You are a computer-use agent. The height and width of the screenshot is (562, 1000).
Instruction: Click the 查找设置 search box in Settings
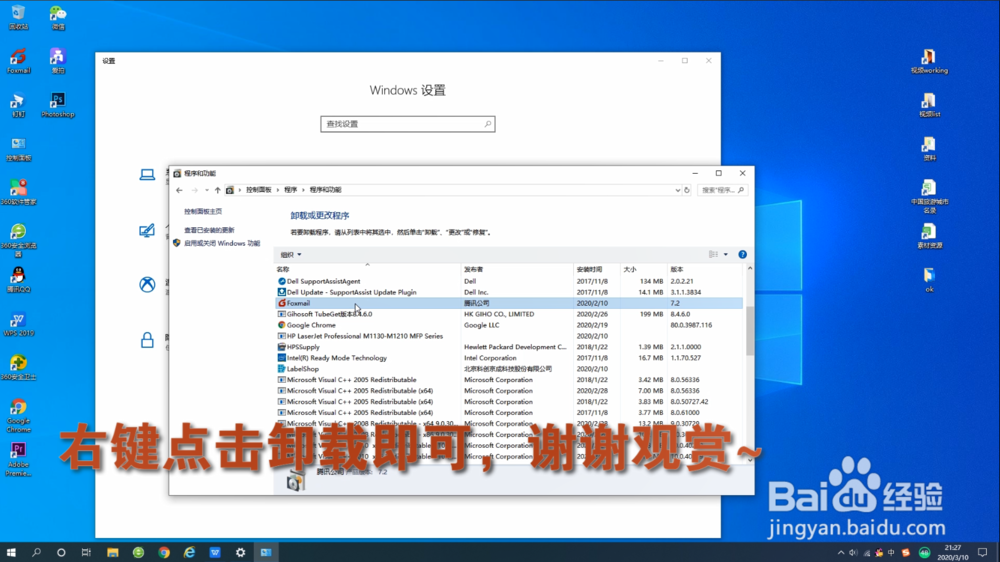coord(408,124)
